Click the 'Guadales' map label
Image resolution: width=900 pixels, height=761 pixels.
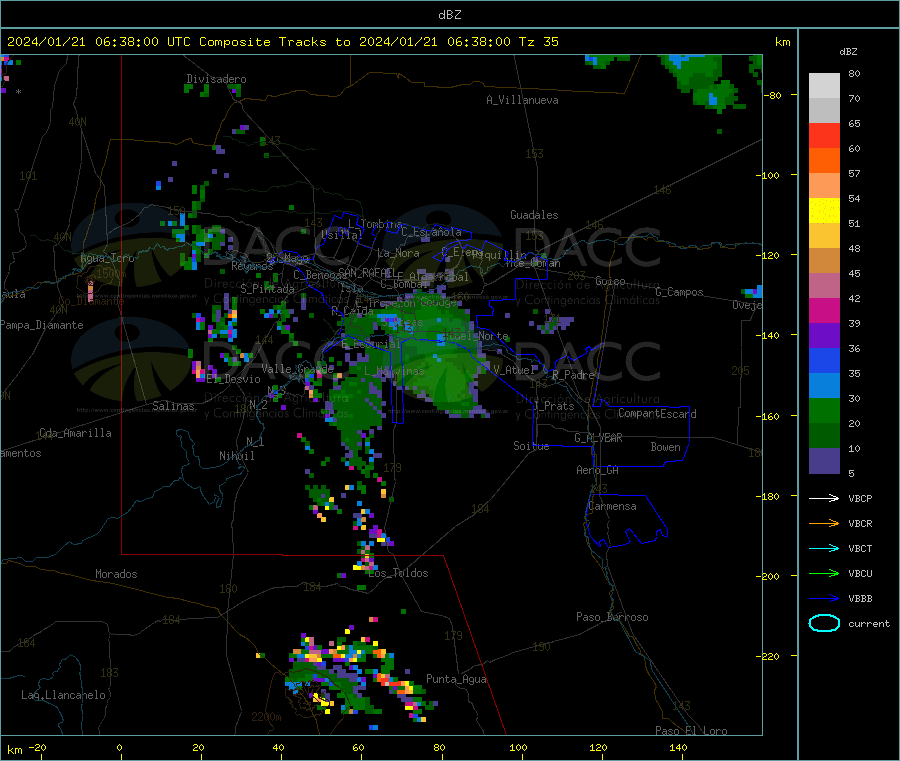coord(534,215)
